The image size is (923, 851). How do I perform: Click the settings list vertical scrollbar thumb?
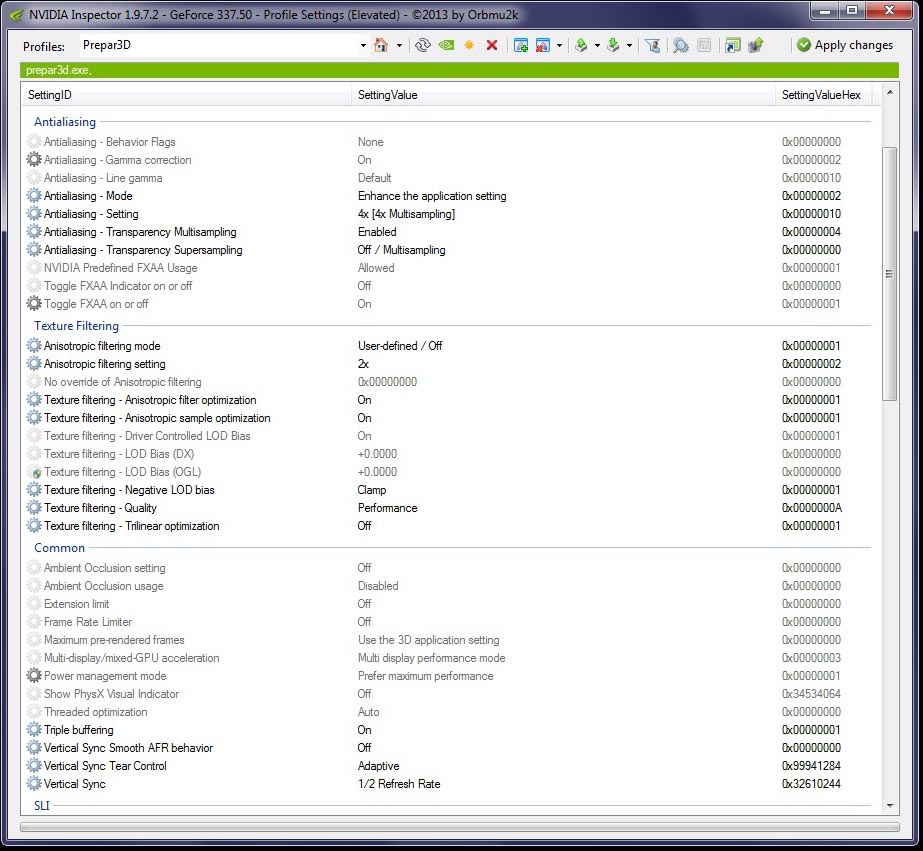point(890,274)
